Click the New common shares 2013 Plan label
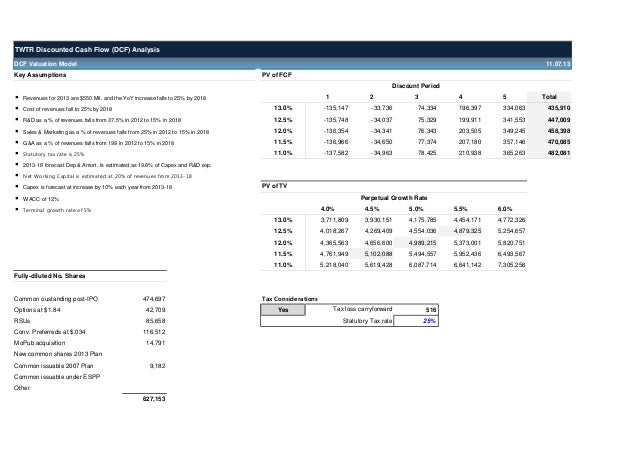 [58, 354]
